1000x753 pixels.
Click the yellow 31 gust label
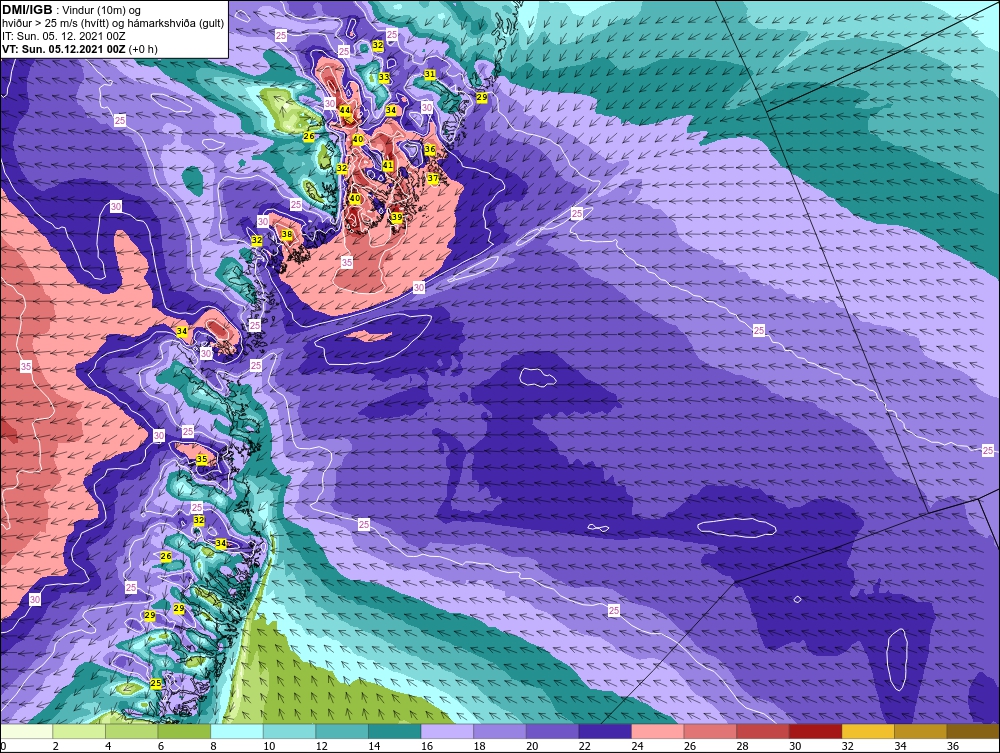tap(430, 74)
